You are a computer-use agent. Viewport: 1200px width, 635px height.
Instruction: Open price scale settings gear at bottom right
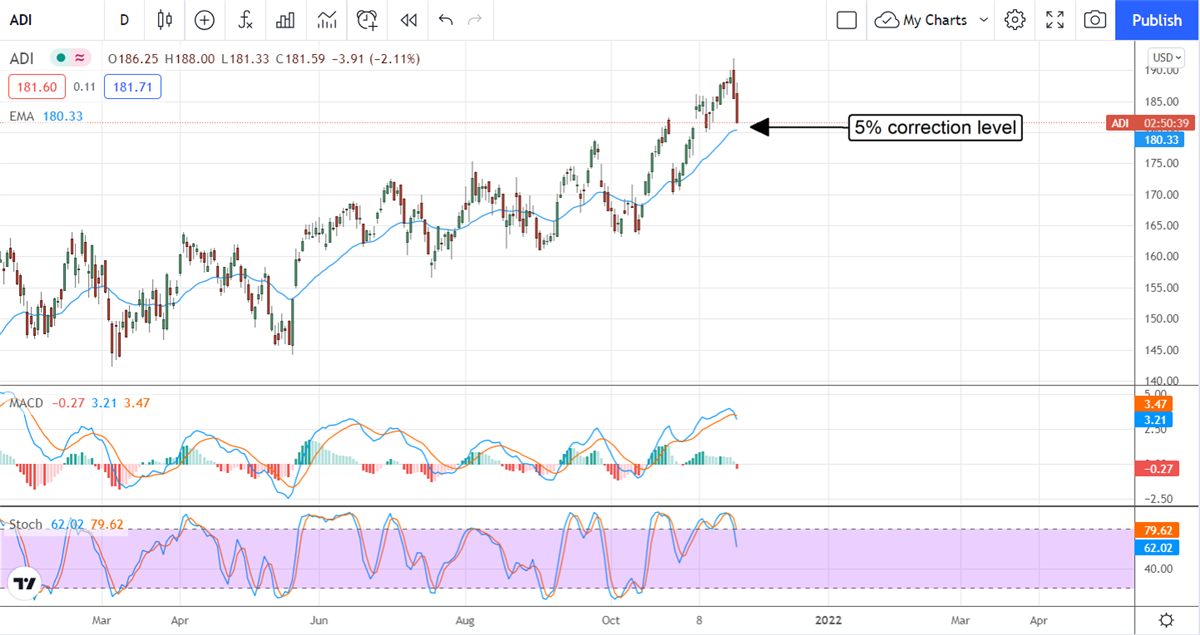tap(1166, 619)
